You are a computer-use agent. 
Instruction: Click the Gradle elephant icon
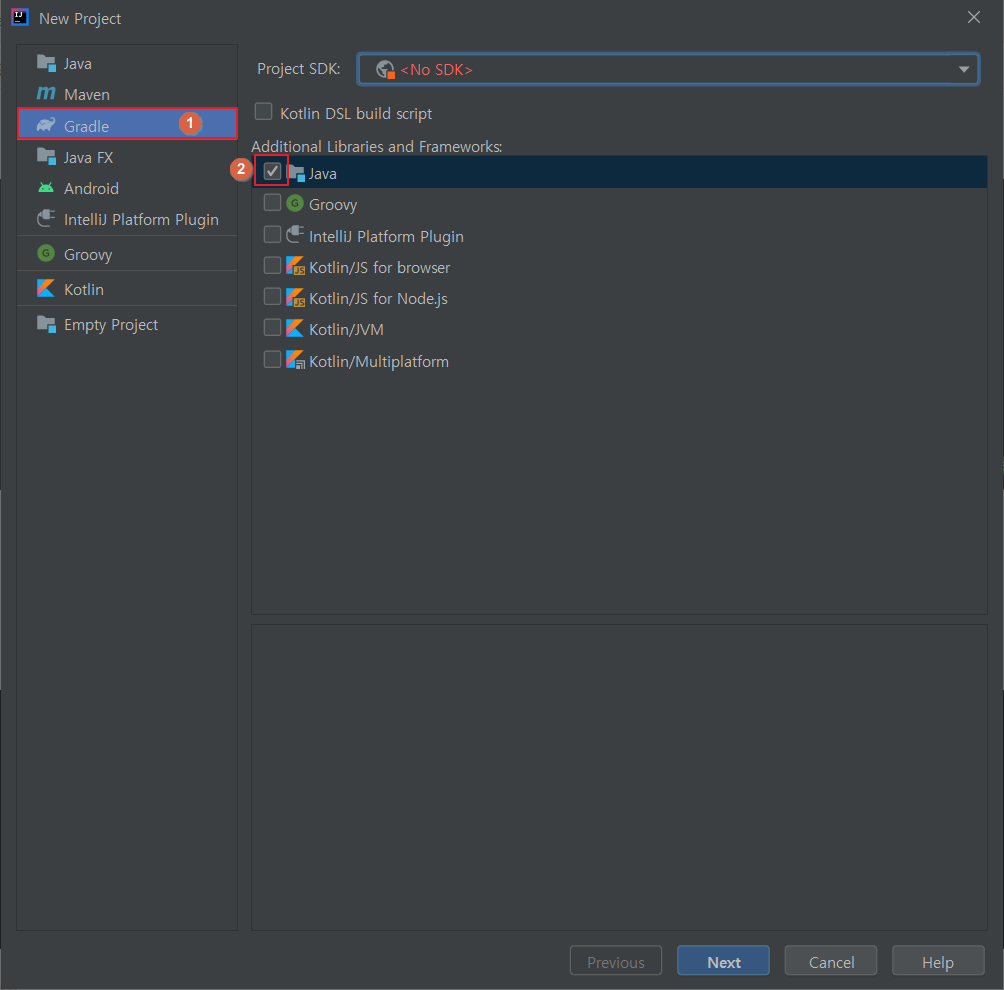tap(46, 125)
